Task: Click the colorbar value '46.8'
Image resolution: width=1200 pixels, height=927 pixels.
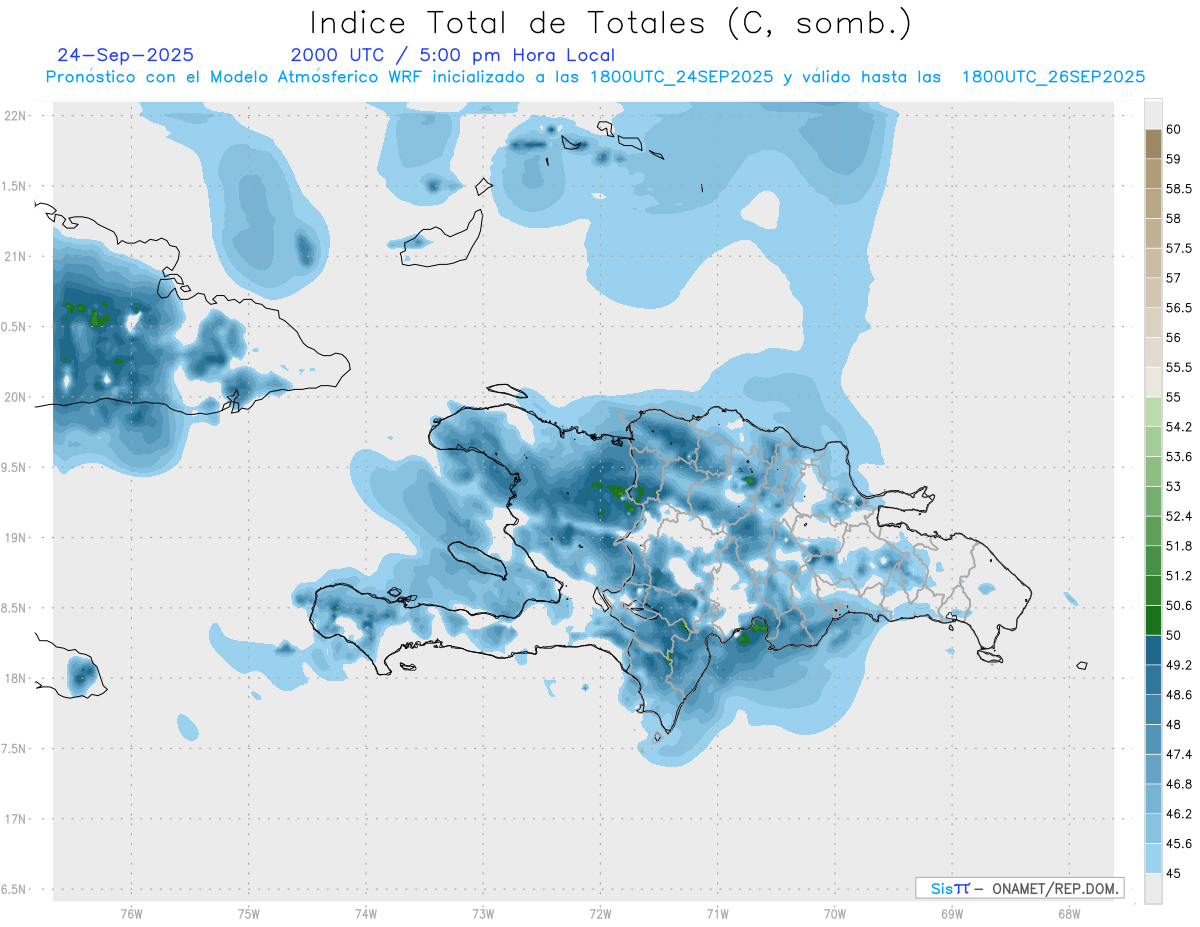Action: point(1179,784)
